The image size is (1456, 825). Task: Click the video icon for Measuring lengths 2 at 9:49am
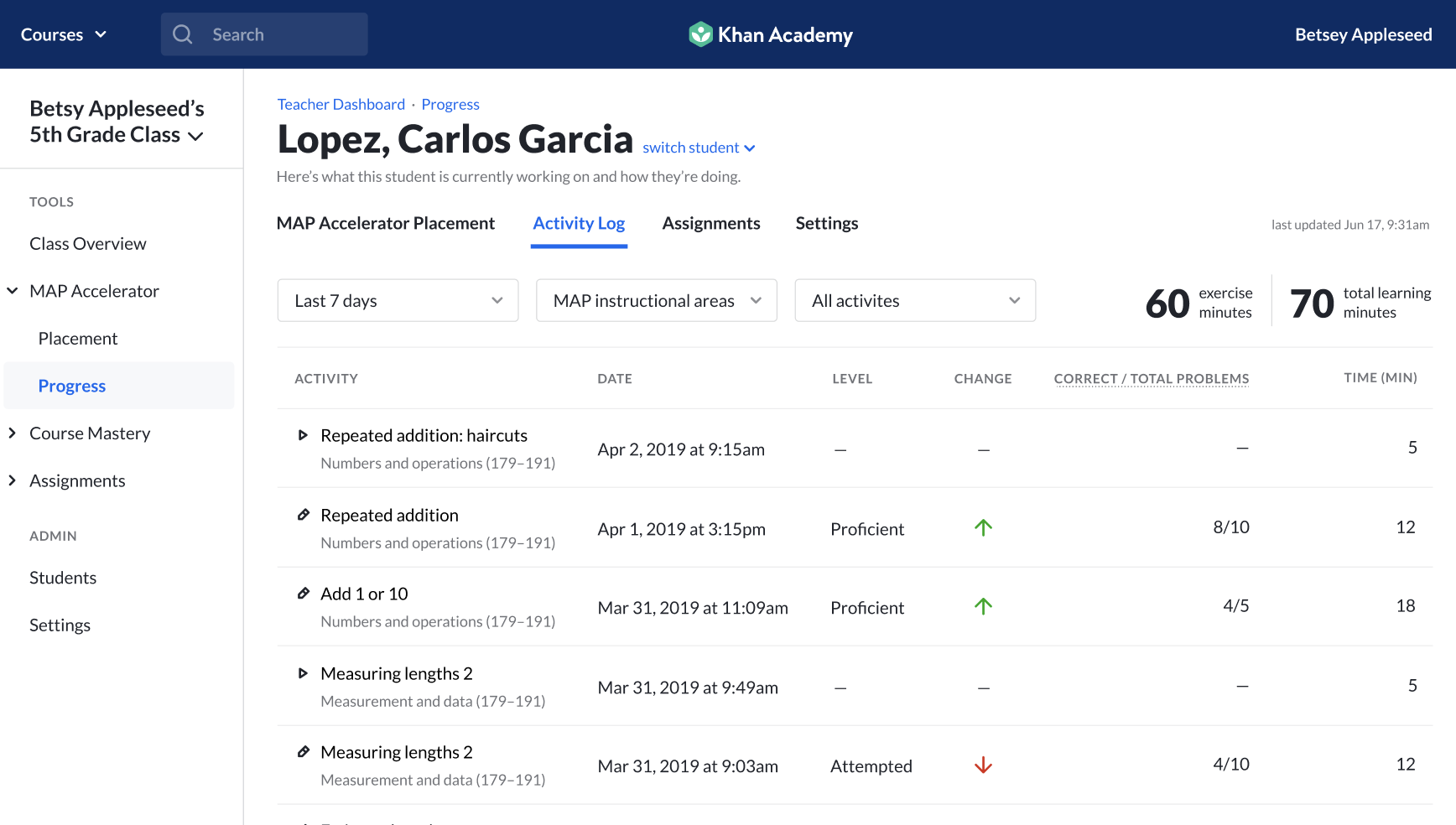[x=303, y=673]
